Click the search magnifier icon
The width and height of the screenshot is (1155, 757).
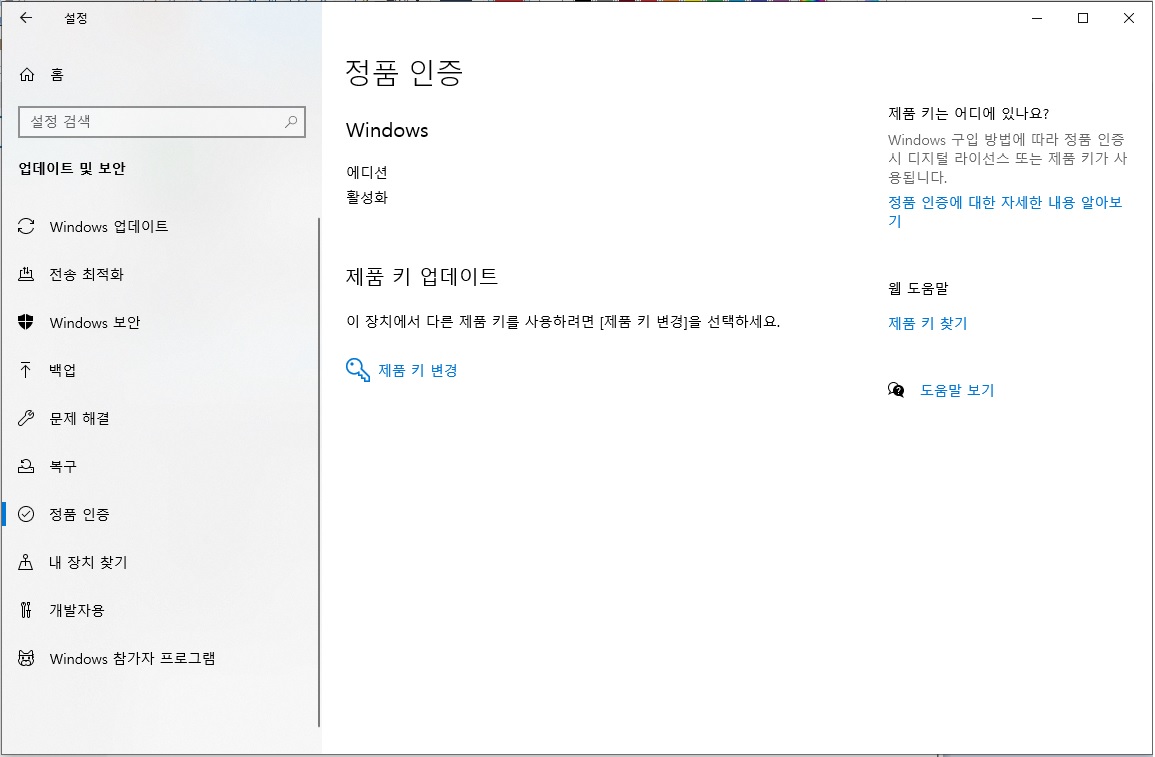291,122
